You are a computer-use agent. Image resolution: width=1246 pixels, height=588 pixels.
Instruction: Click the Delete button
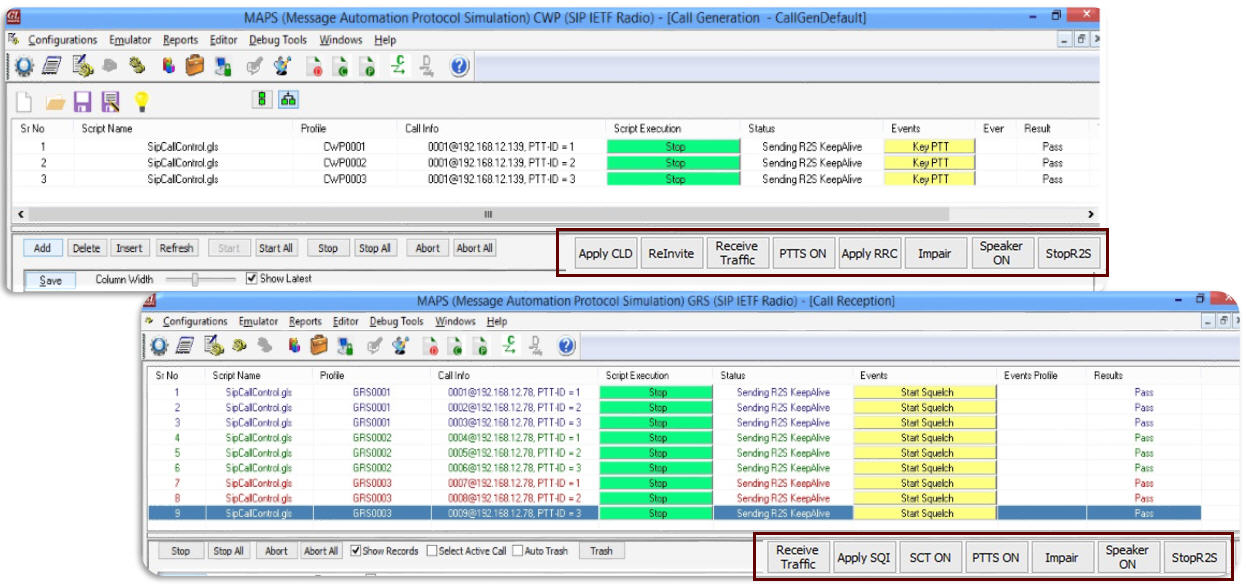coord(86,248)
